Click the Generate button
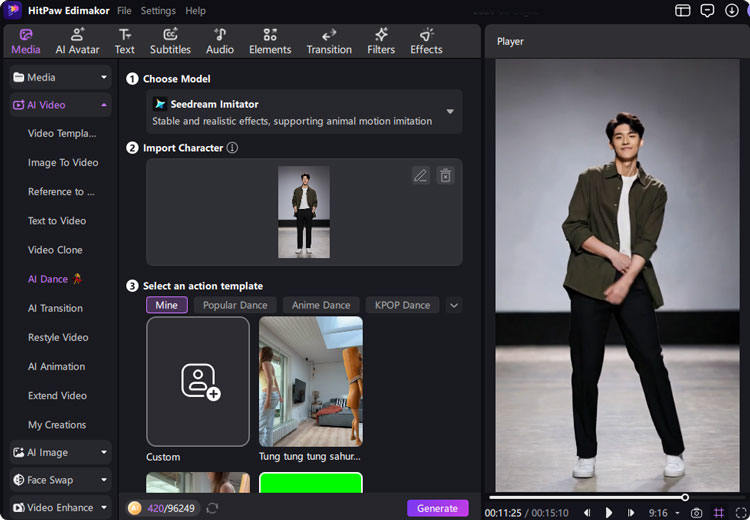750x520 pixels. (x=438, y=508)
